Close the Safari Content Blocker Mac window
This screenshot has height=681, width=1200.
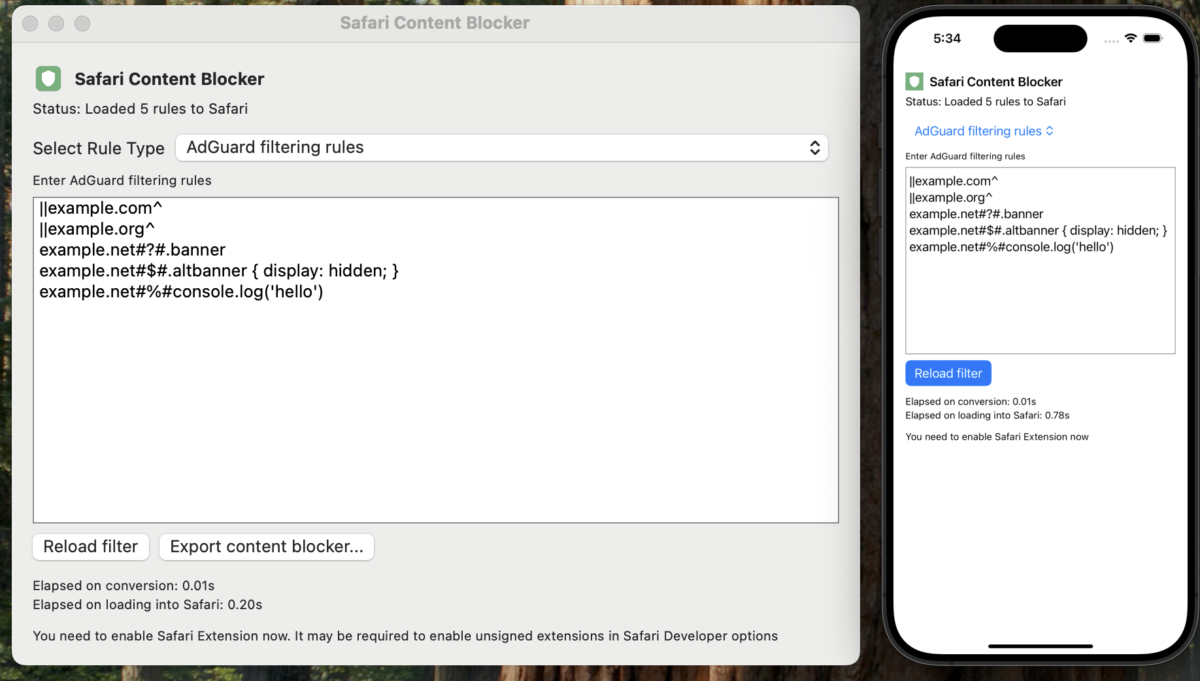tap(30, 23)
